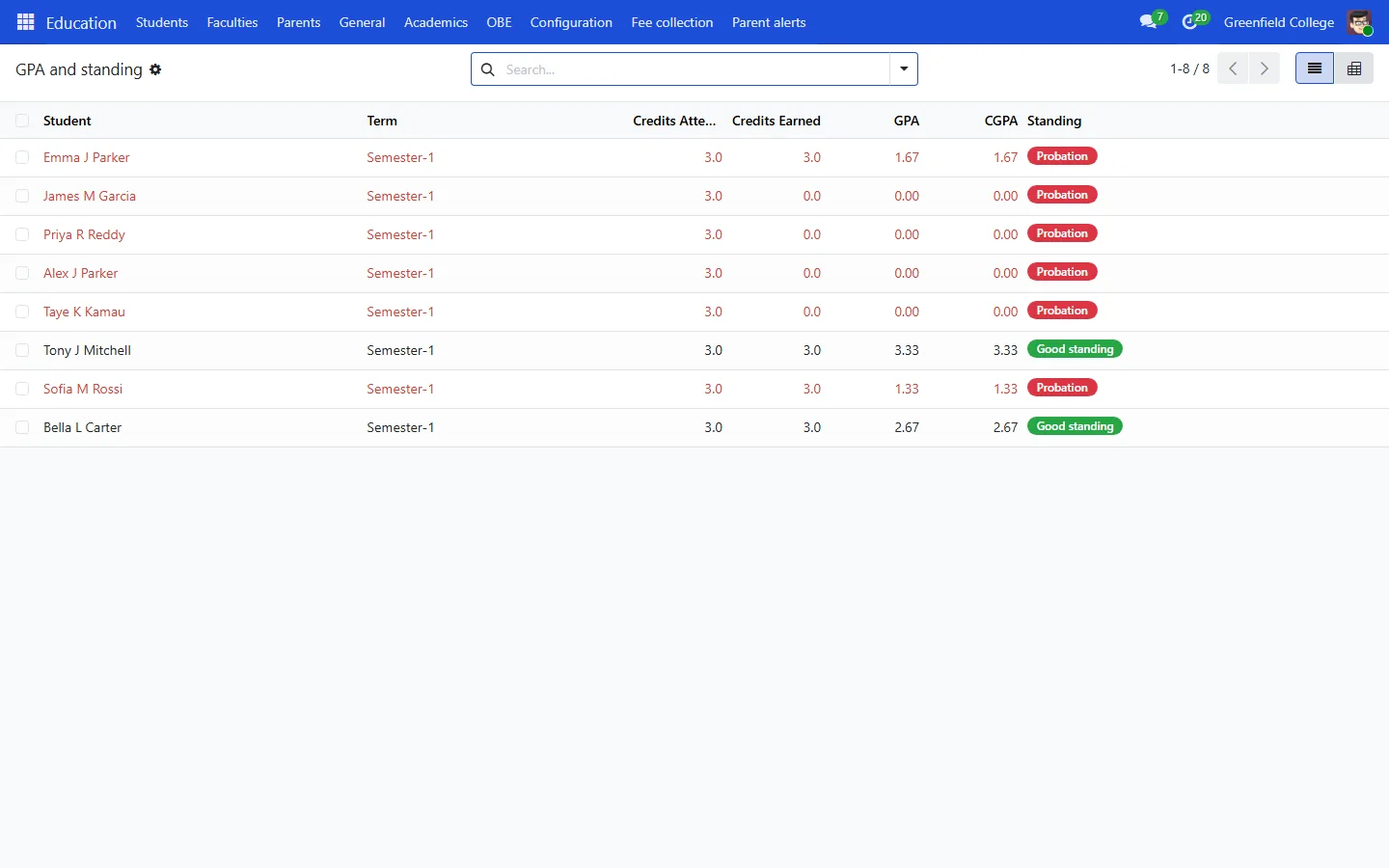This screenshot has height=868, width=1389.
Task: Open the user avatar menu
Action: 1359,22
